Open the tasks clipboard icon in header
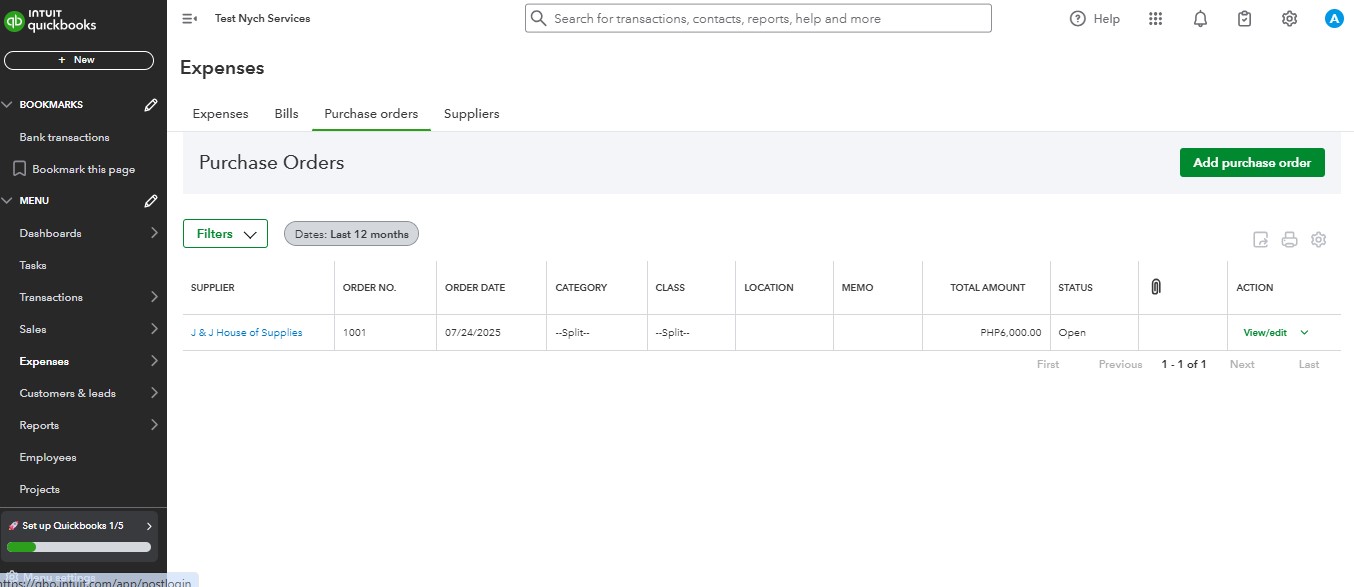 coord(1245,19)
